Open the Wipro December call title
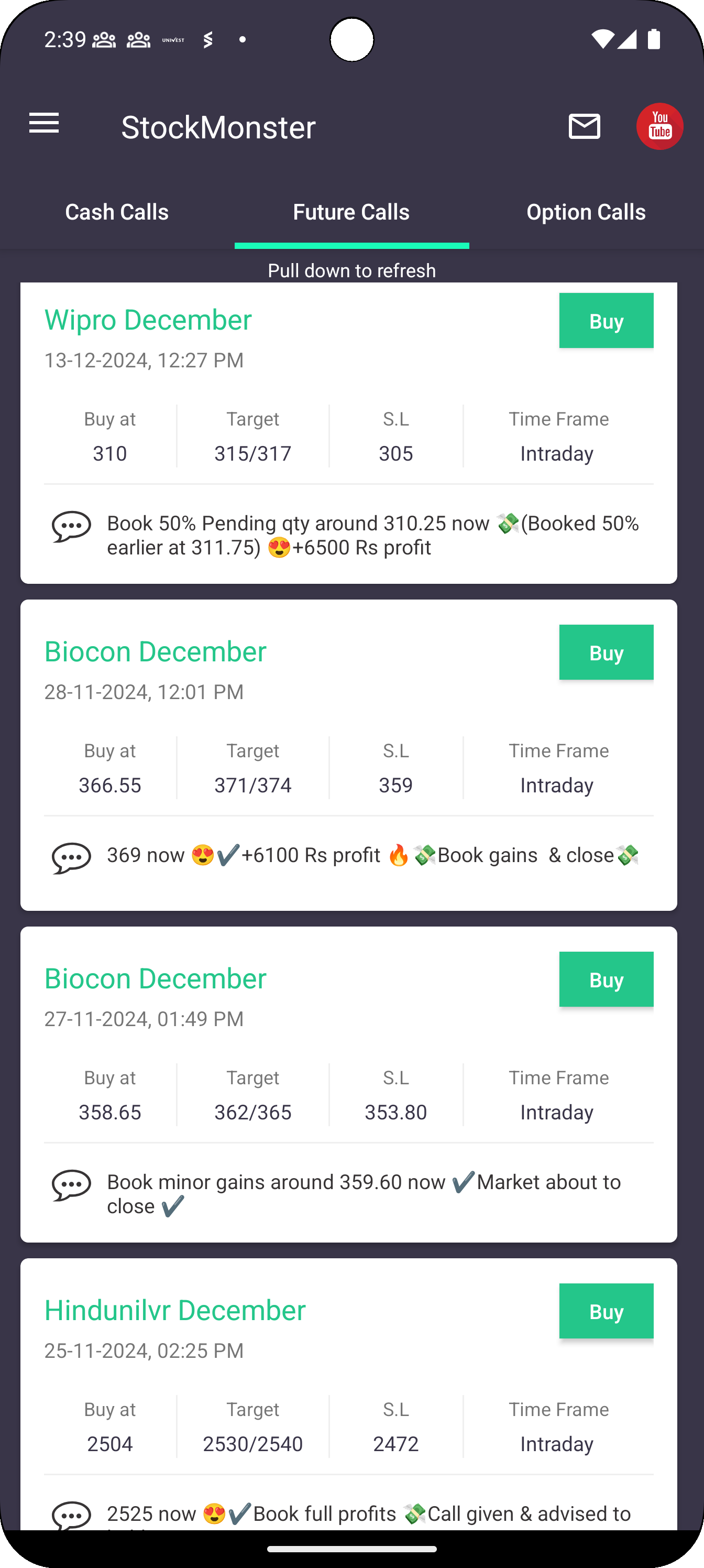The height and width of the screenshot is (1568, 704). coord(148,320)
